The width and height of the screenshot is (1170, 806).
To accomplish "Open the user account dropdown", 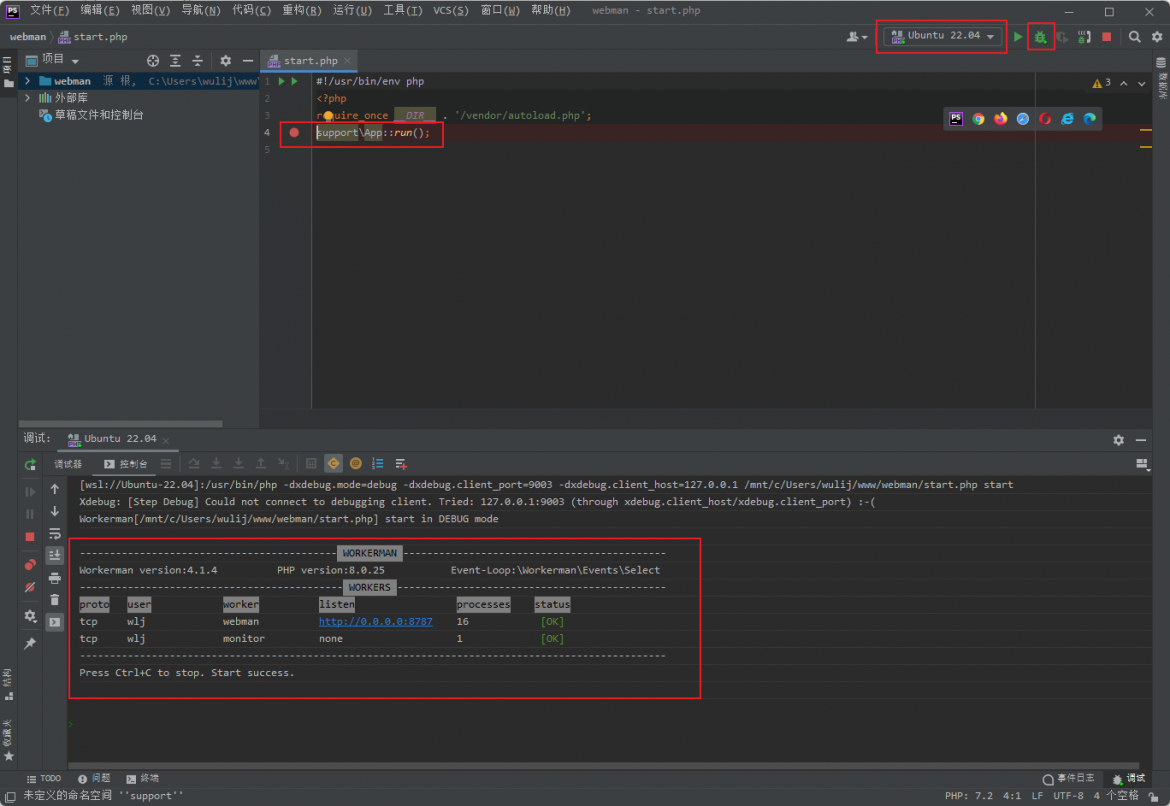I will (857, 37).
